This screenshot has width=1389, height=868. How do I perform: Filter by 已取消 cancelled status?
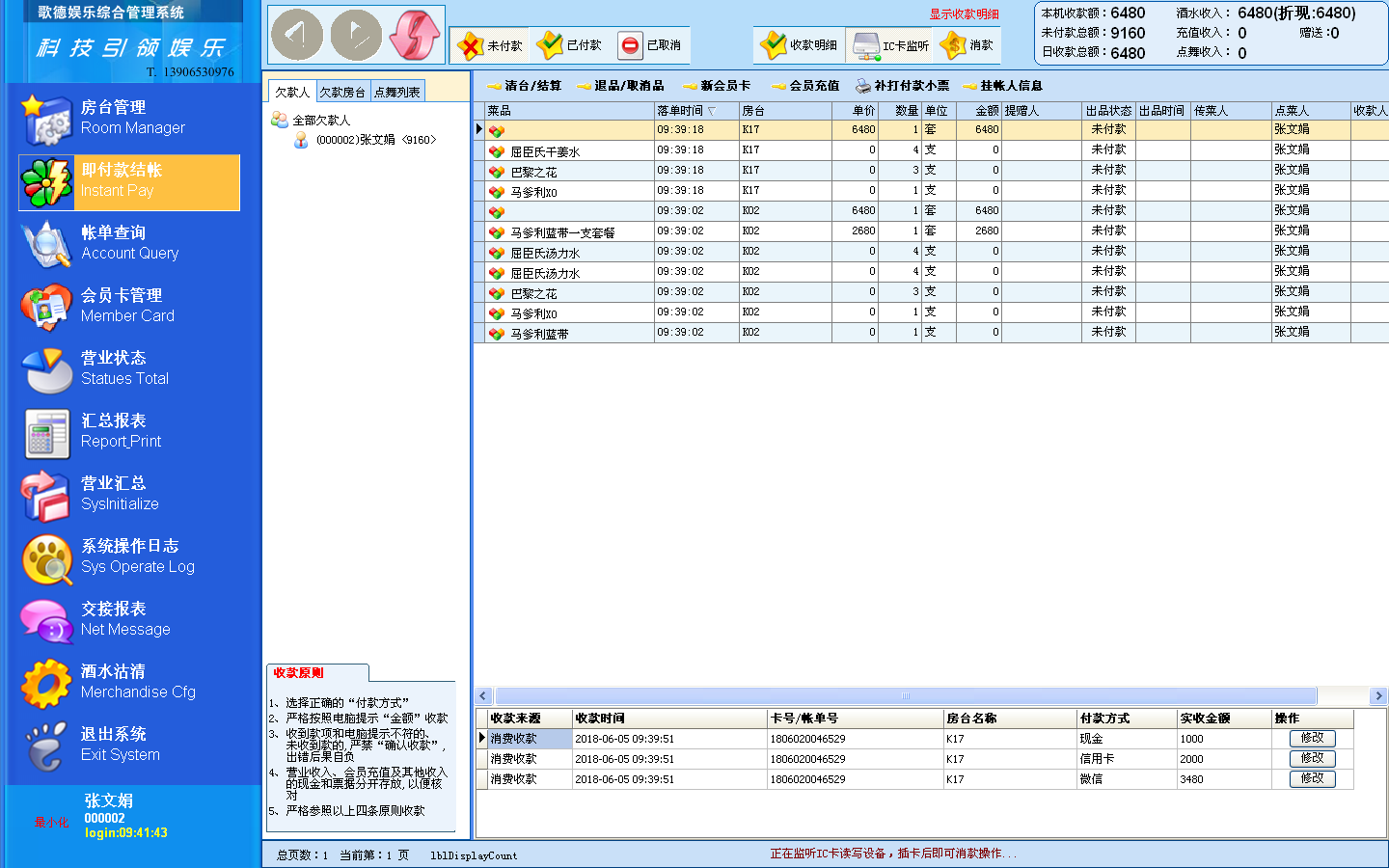[x=650, y=45]
